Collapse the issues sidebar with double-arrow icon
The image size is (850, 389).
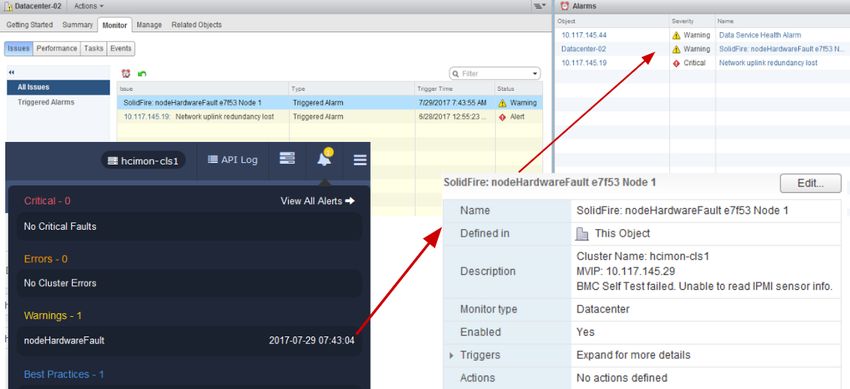[x=11, y=73]
